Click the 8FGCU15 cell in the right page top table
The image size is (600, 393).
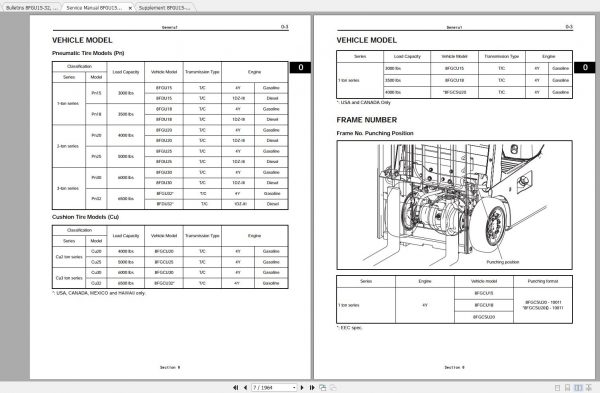[454, 68]
